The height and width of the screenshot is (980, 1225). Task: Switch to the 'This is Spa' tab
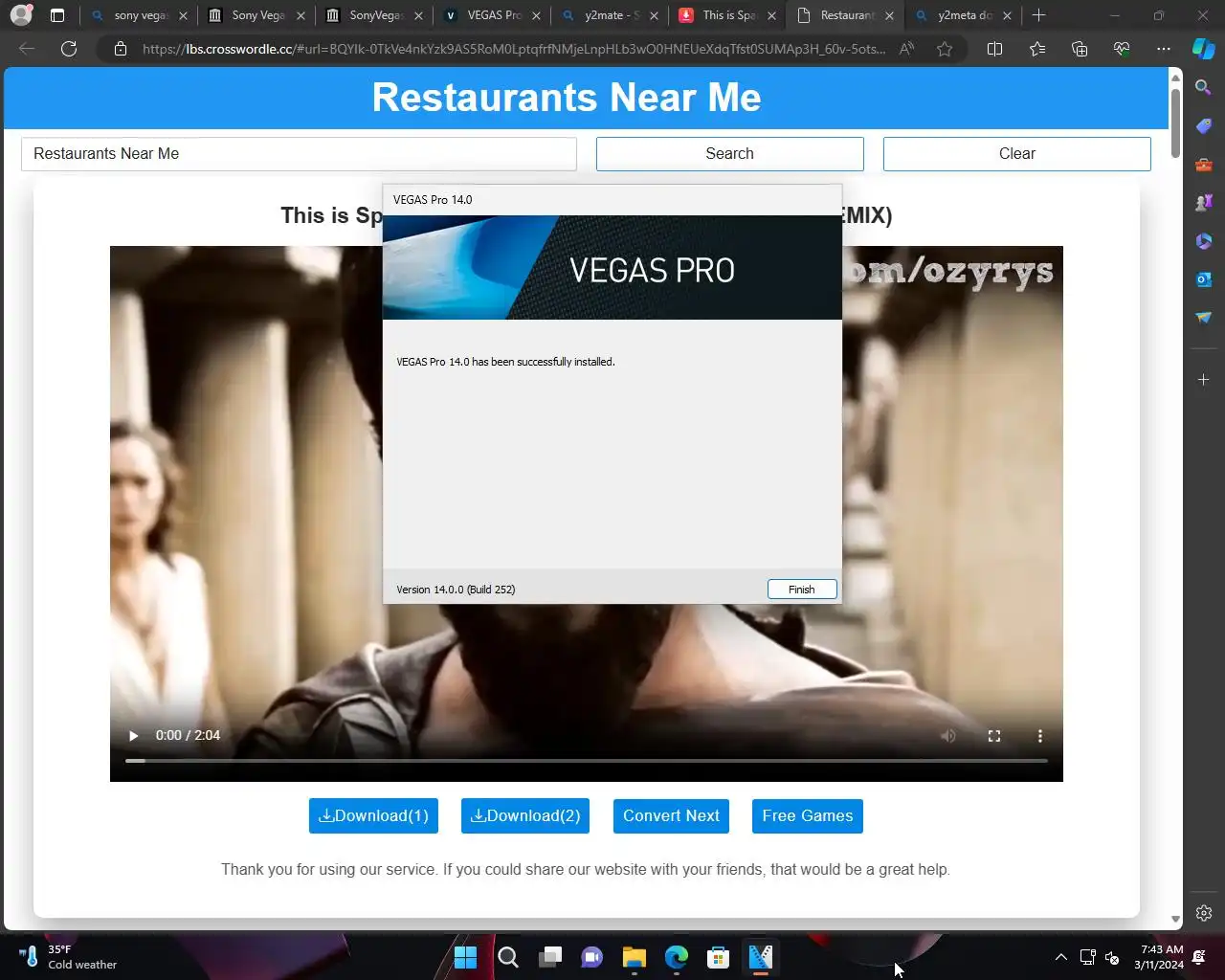click(728, 15)
